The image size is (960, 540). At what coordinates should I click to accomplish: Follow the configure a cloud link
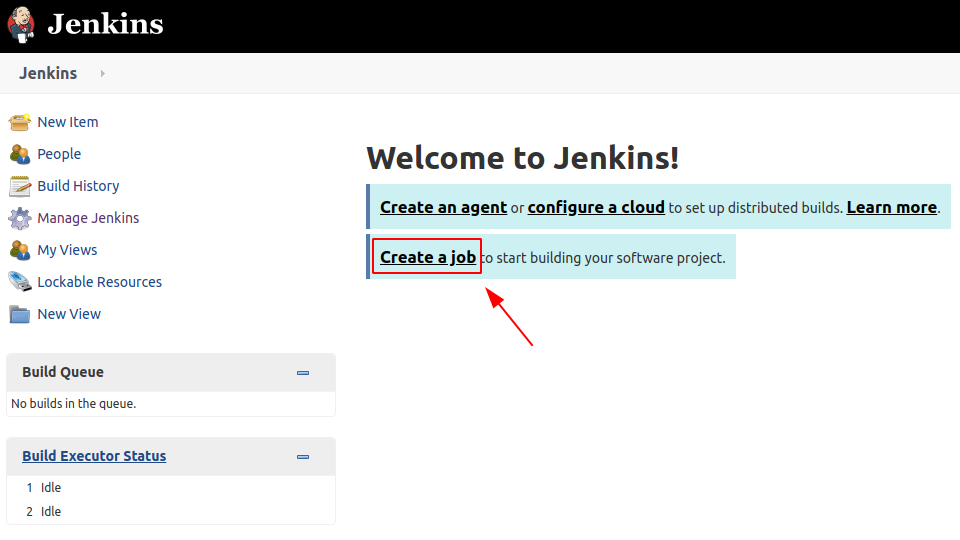[596, 207]
